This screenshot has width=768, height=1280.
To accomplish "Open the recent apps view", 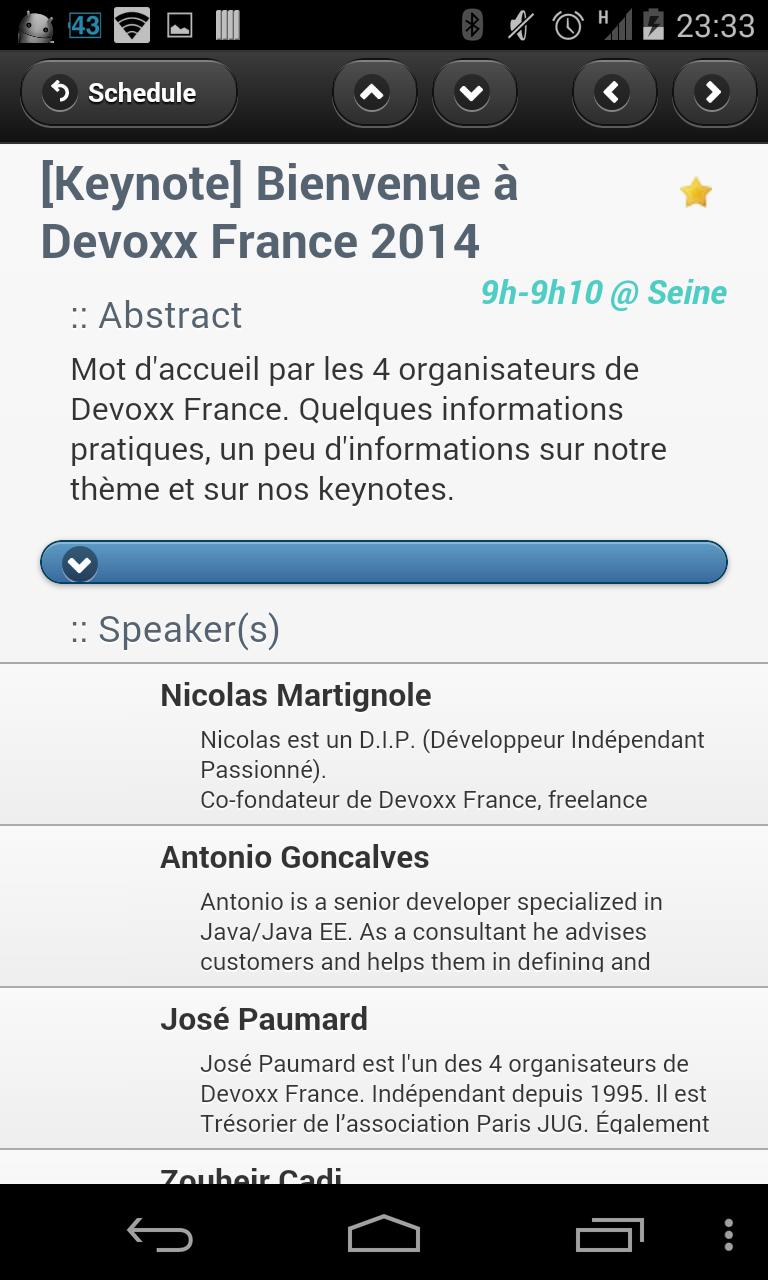I will (609, 1235).
